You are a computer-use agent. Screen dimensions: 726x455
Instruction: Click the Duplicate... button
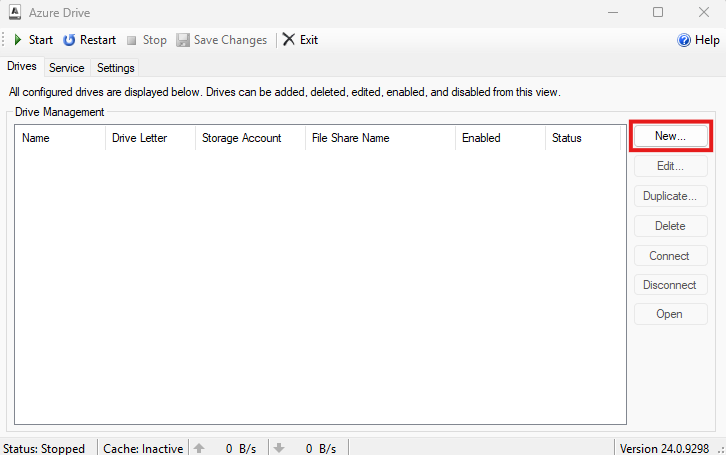670,196
